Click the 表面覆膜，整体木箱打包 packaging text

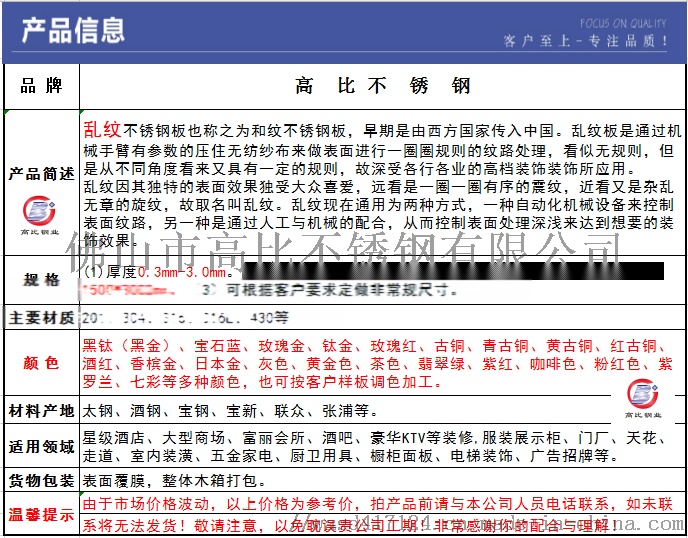[170, 481]
